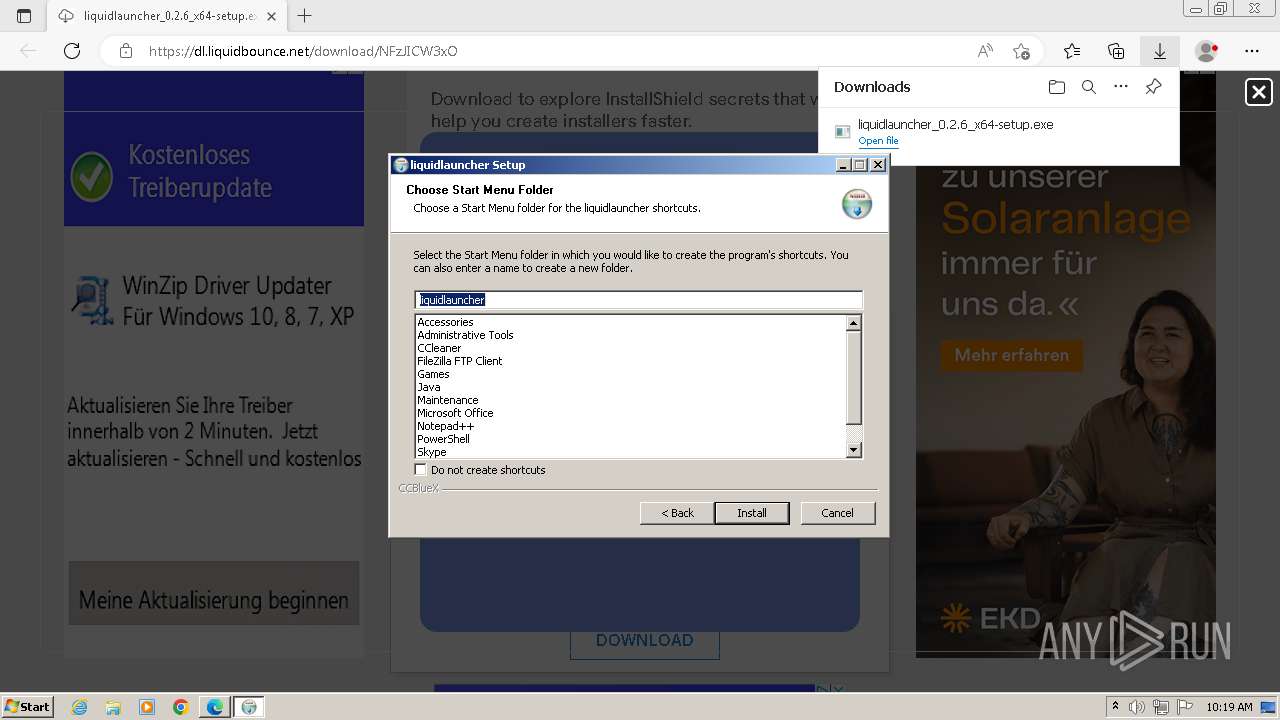
Task: Click the browser Downloads toolbar icon
Action: [1159, 51]
